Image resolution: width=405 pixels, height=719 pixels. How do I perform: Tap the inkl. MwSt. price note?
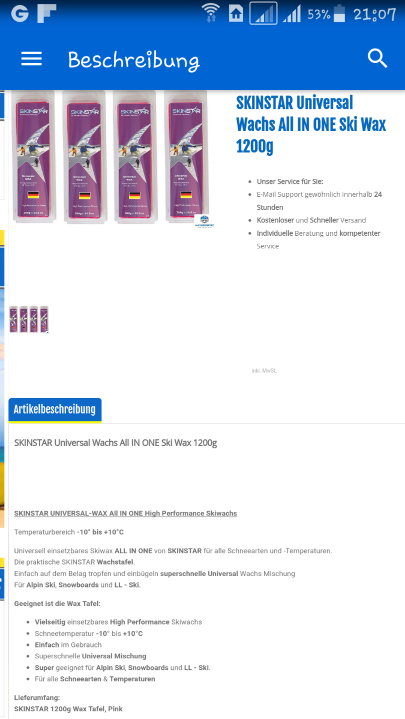264,371
